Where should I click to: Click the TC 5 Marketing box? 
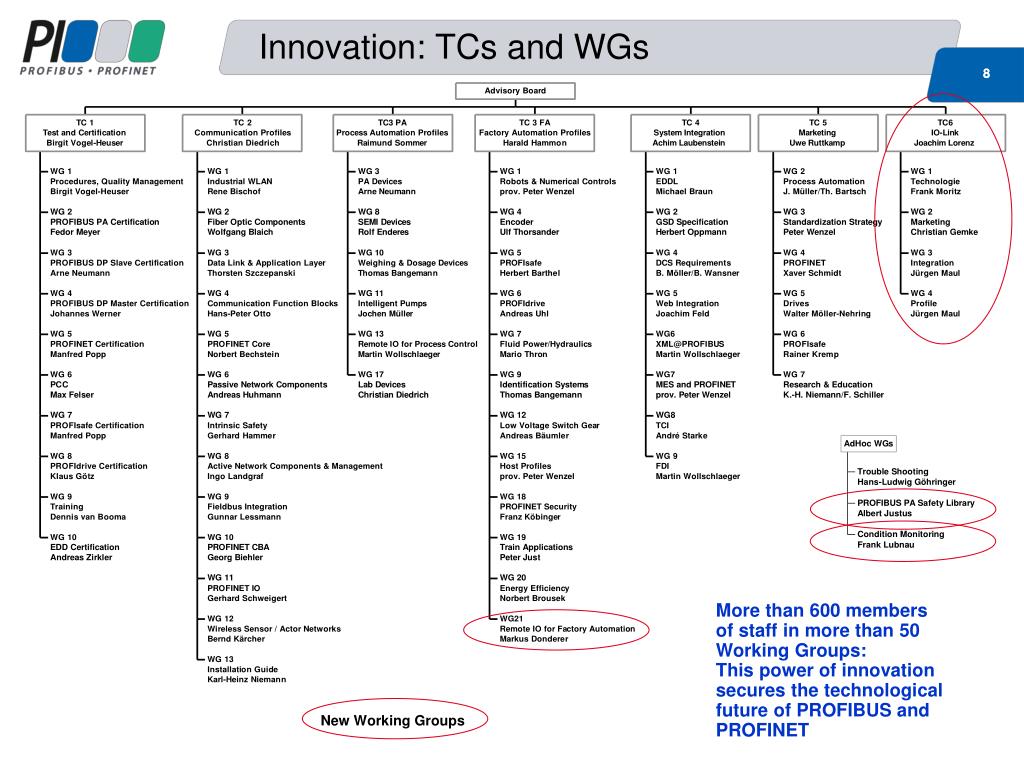click(818, 133)
